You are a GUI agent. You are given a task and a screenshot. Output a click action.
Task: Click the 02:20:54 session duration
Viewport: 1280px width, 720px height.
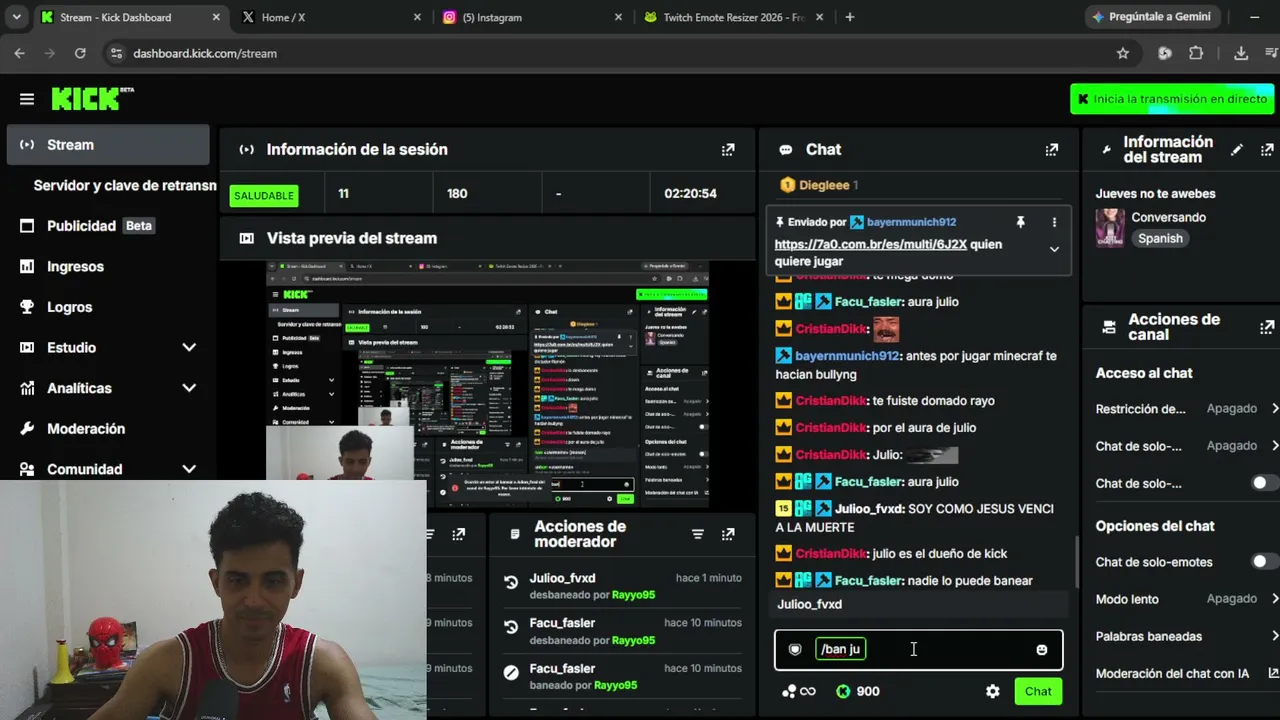point(690,194)
